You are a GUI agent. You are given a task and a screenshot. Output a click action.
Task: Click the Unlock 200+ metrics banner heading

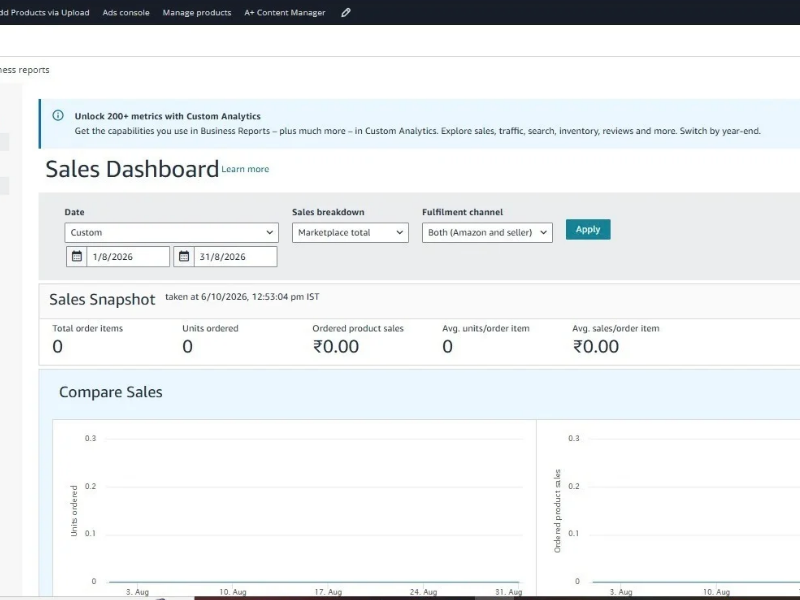point(167,116)
